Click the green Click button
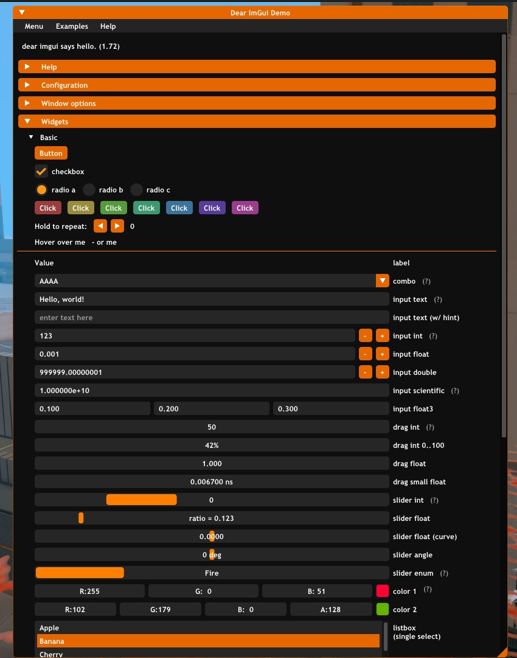 tap(113, 208)
